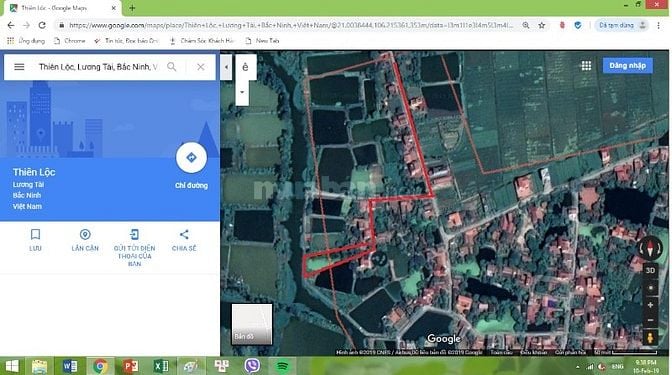Open a new browser tab with plus
Viewport: 672px width, 375px height.
(x=132, y=8)
